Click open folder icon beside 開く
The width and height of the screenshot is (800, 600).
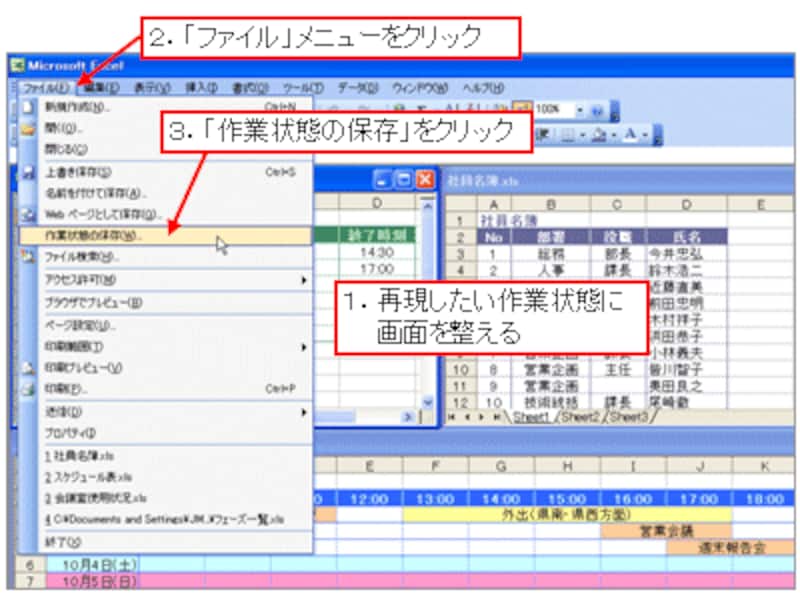28,128
